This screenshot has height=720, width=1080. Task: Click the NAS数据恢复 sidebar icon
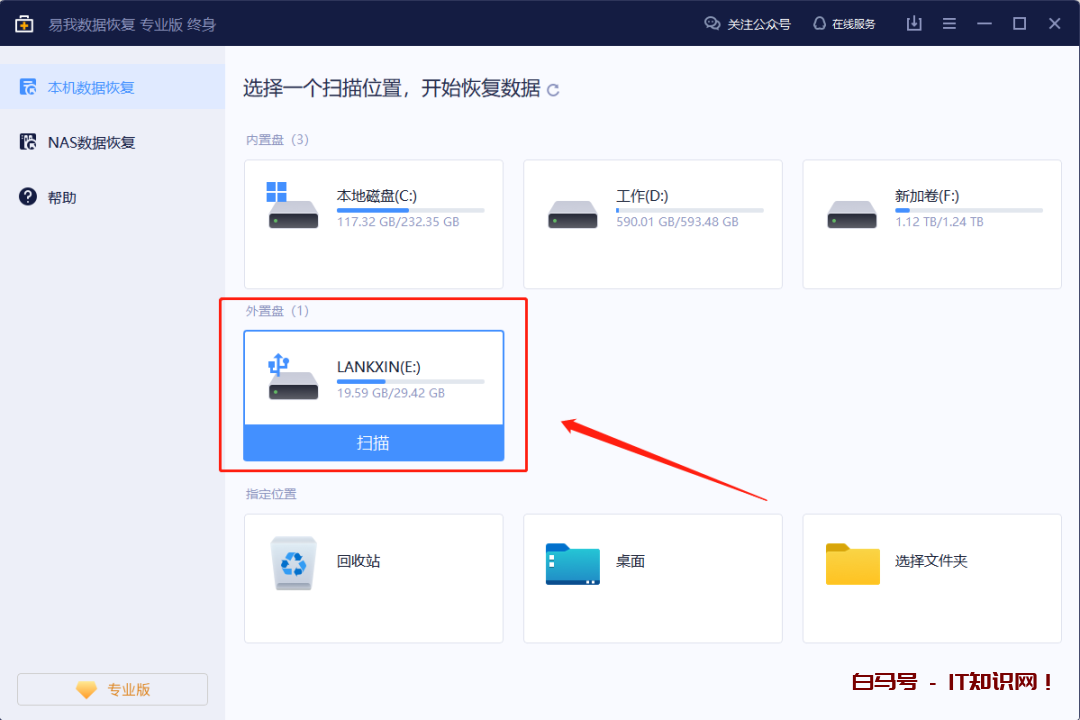pyautogui.click(x=28, y=142)
